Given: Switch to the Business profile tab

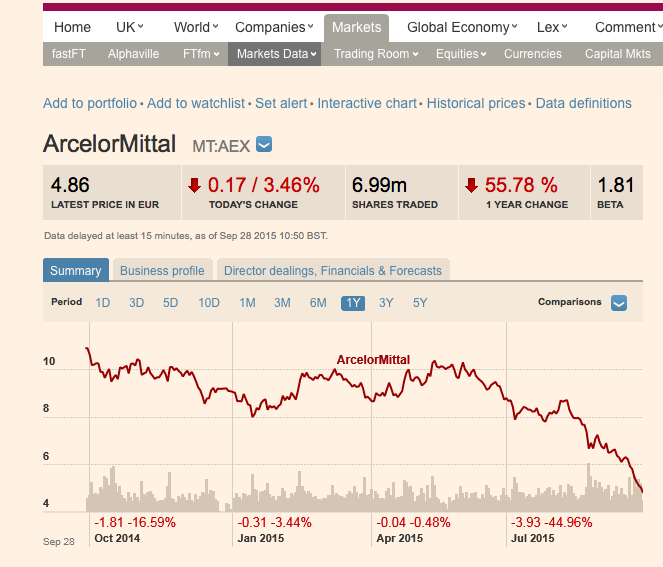Looking at the screenshot, I should point(162,271).
